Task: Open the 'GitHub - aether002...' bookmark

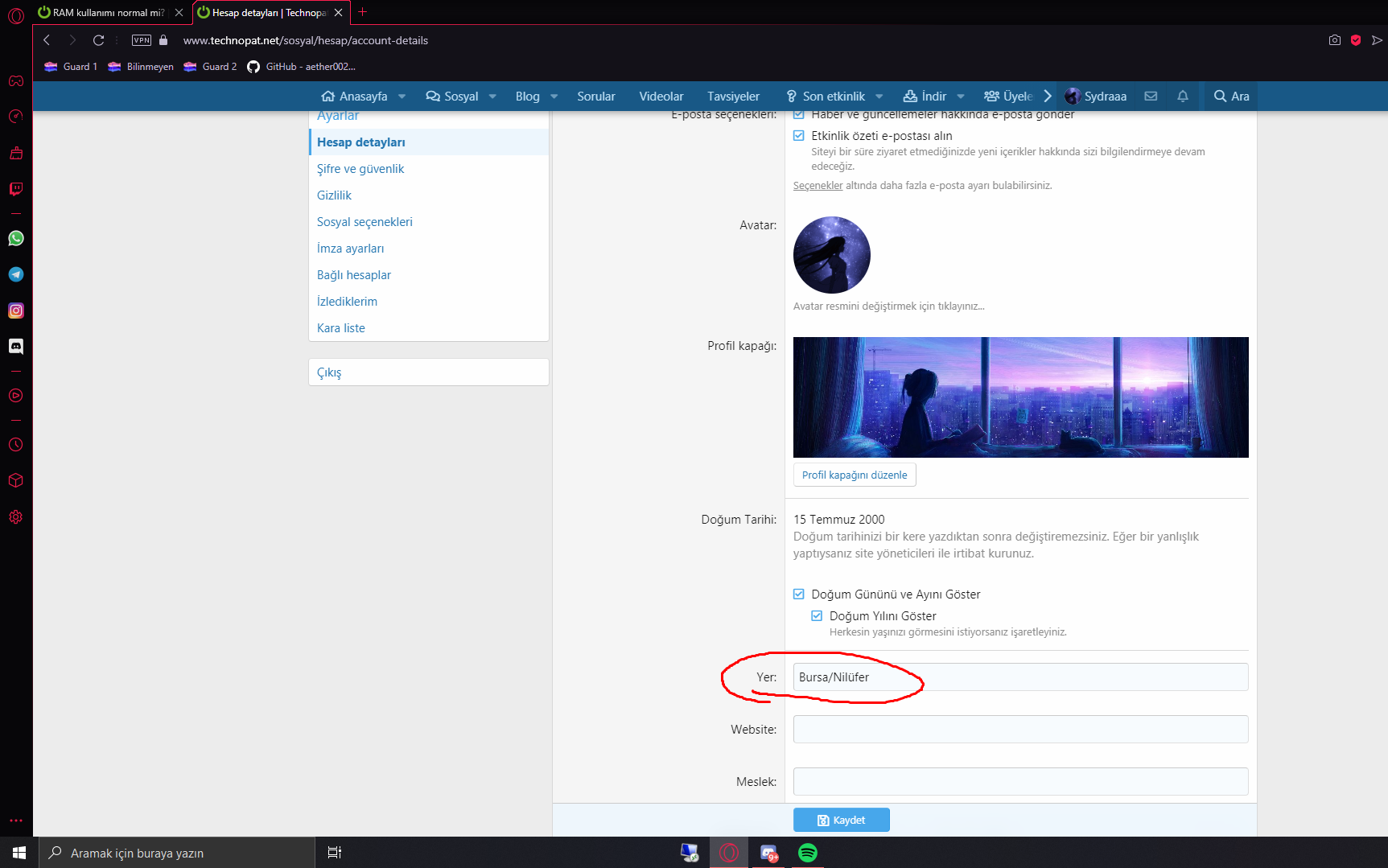Action: 301,67
